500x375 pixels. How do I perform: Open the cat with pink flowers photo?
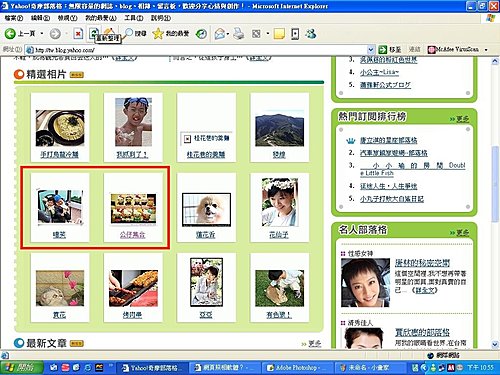(x=60, y=288)
